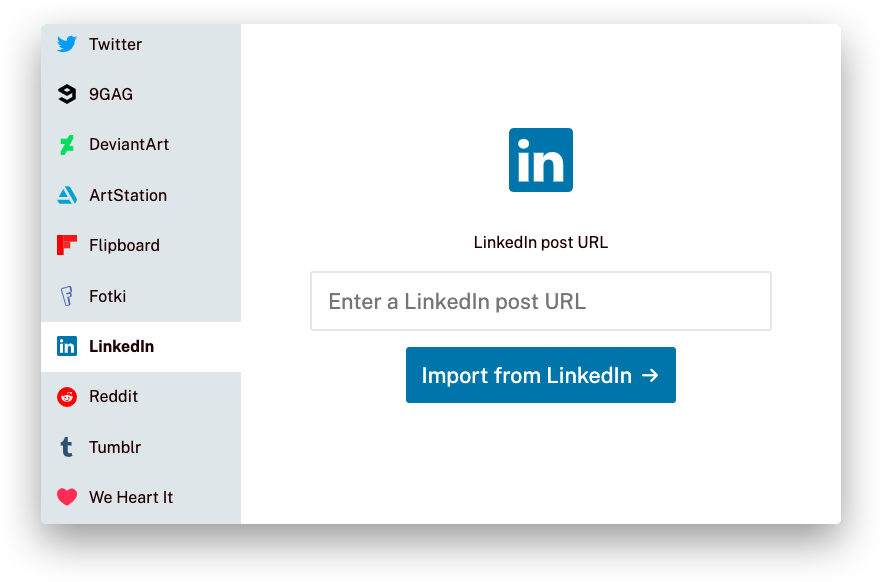The width and height of the screenshot is (882, 582).
Task: Click the red Flipboard icon
Action: click(66, 245)
